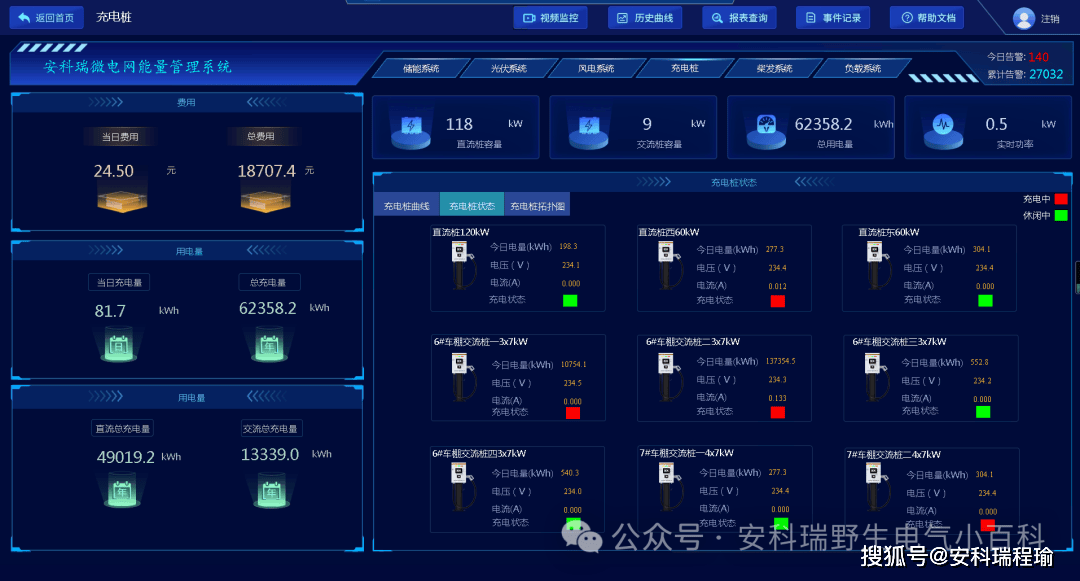Switch to the 储能系统 tab
The height and width of the screenshot is (581, 1080).
click(421, 68)
